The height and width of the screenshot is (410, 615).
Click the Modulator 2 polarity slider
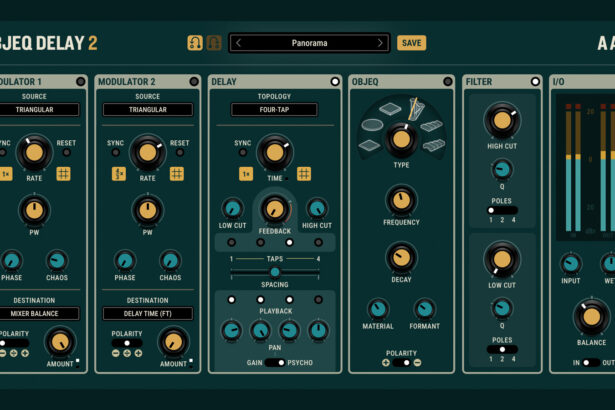(127, 343)
